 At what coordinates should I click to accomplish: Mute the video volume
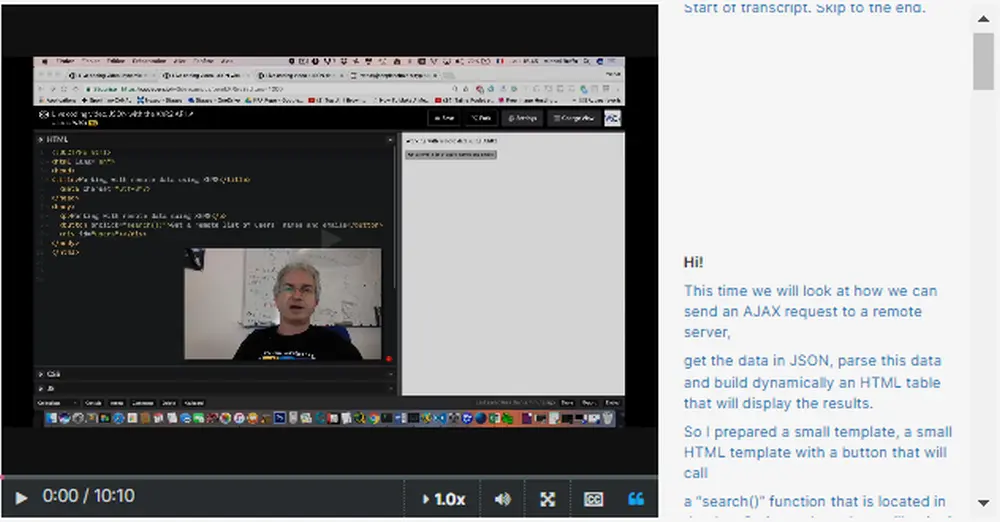point(503,499)
